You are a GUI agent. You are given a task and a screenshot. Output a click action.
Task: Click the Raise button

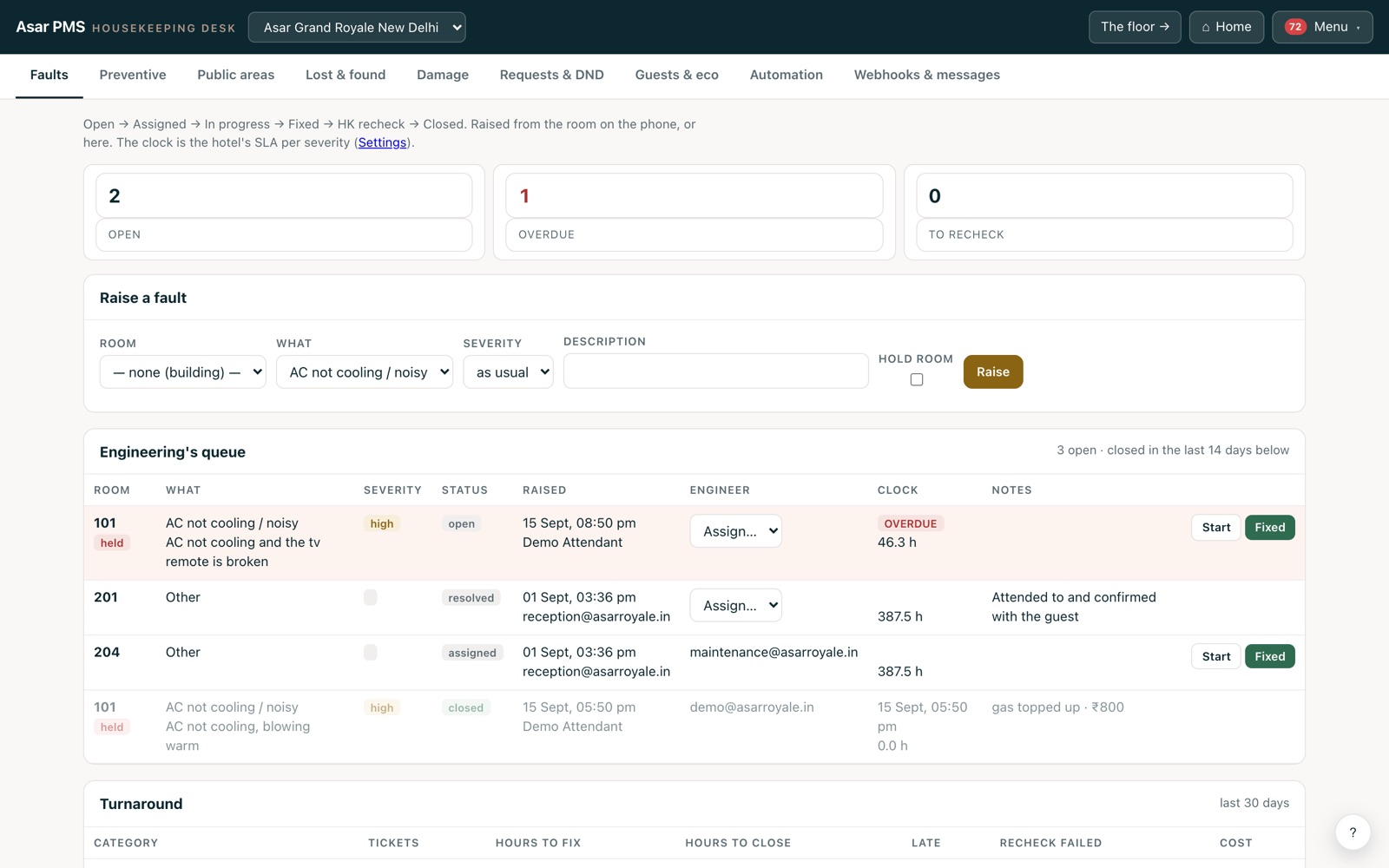992,372
